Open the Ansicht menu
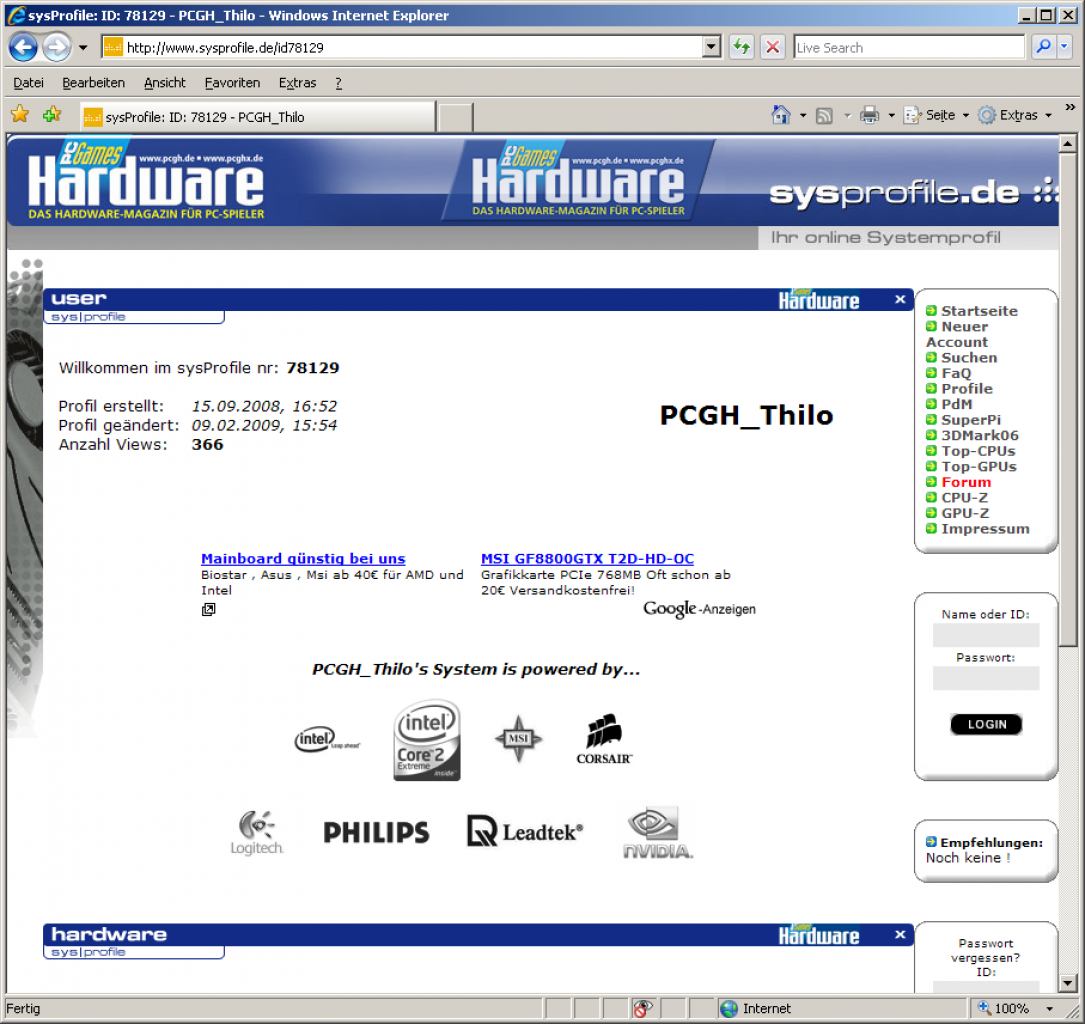Screen dimensions: 1085x1024 coord(165,83)
